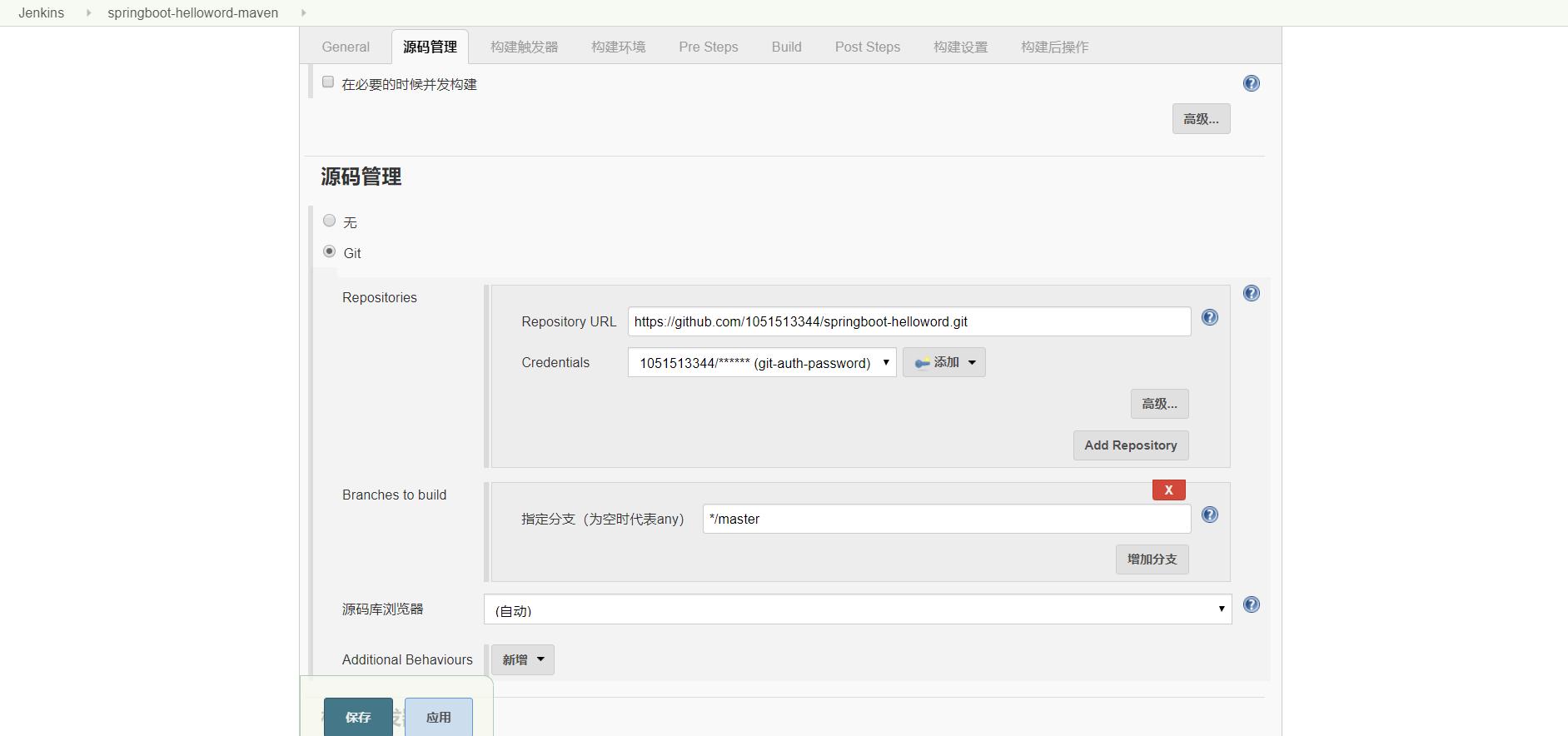Open the 新增 Additional Behaviours dropdown
The image size is (1568, 736).
(x=522, y=659)
